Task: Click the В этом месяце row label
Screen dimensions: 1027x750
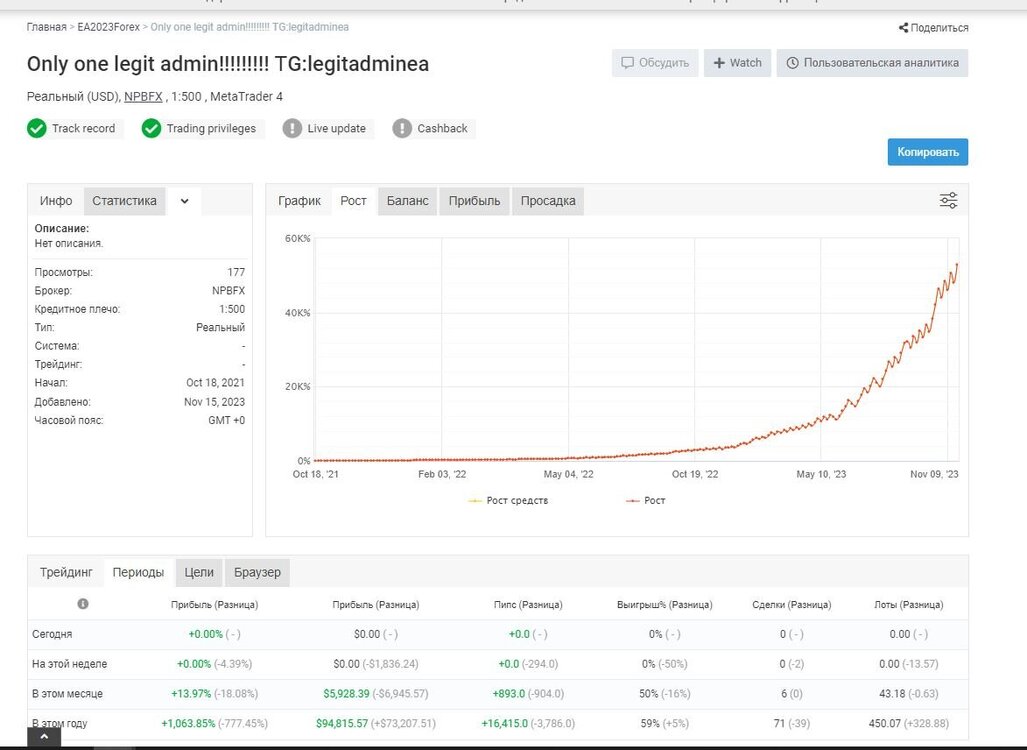Action: (67, 694)
